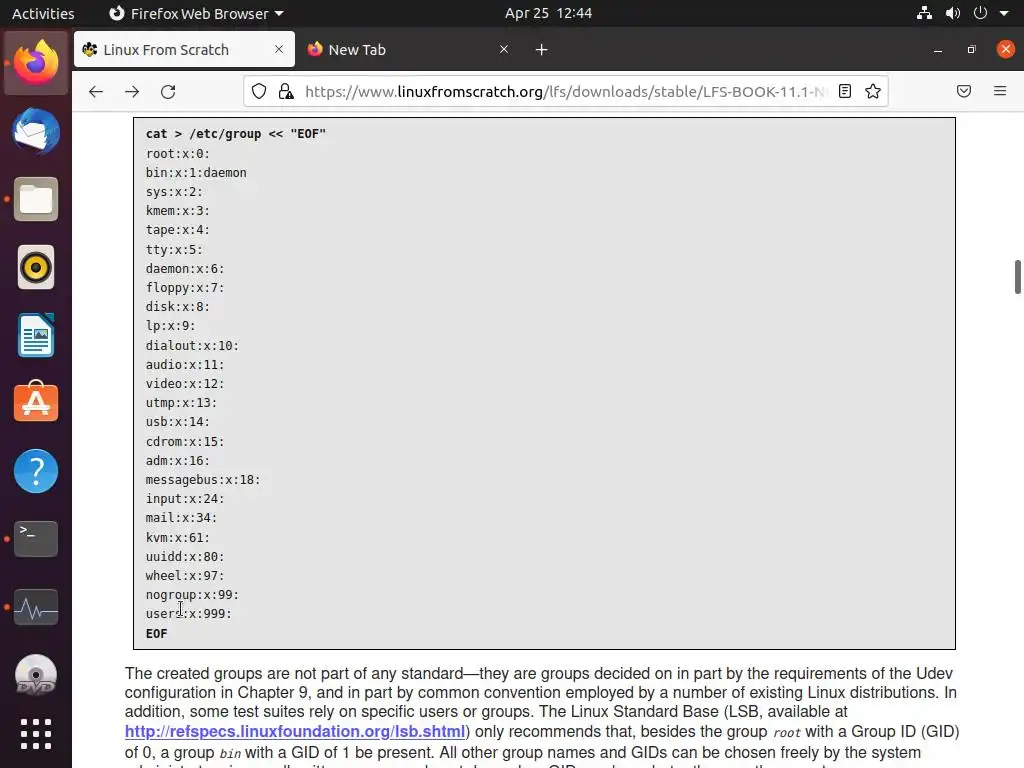Click the 'nogroup:x:99:' line
Screen dimensions: 1024x768
point(192,595)
